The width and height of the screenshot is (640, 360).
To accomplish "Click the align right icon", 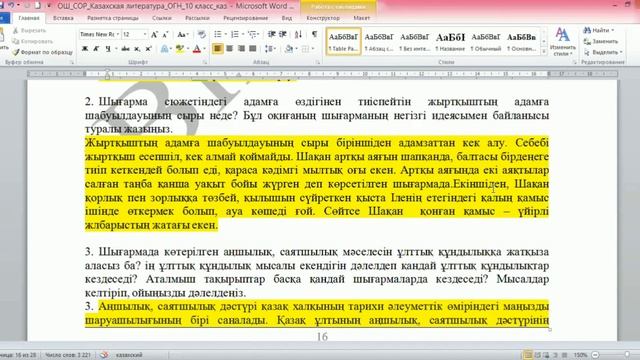I will click(241, 49).
